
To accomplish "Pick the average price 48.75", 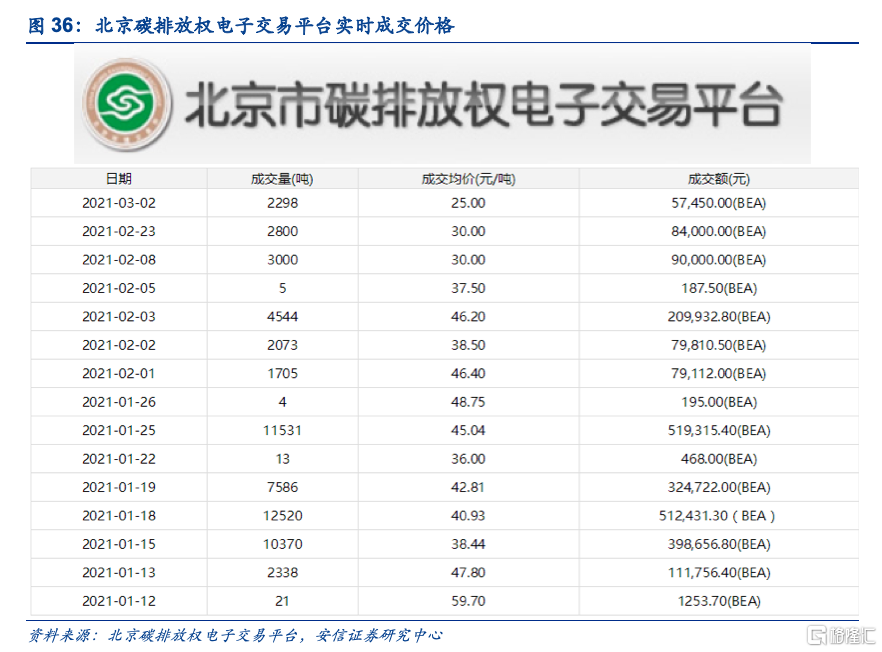I will 468,402.
